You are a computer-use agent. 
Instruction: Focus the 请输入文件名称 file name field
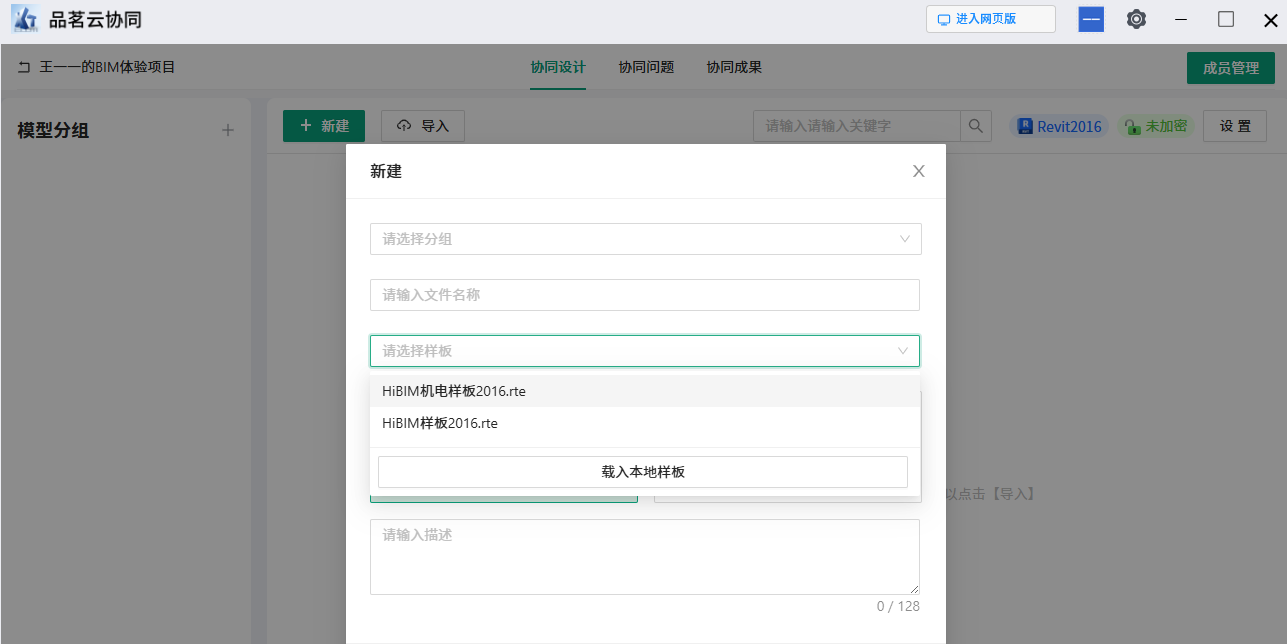(645, 295)
